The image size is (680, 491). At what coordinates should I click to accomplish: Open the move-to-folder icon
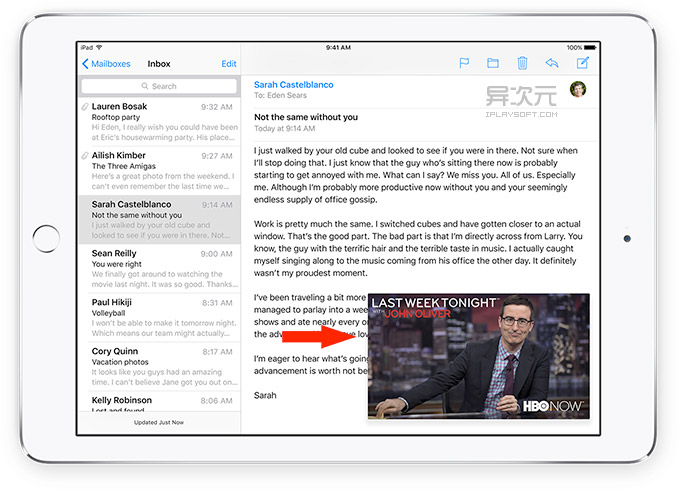(x=493, y=63)
